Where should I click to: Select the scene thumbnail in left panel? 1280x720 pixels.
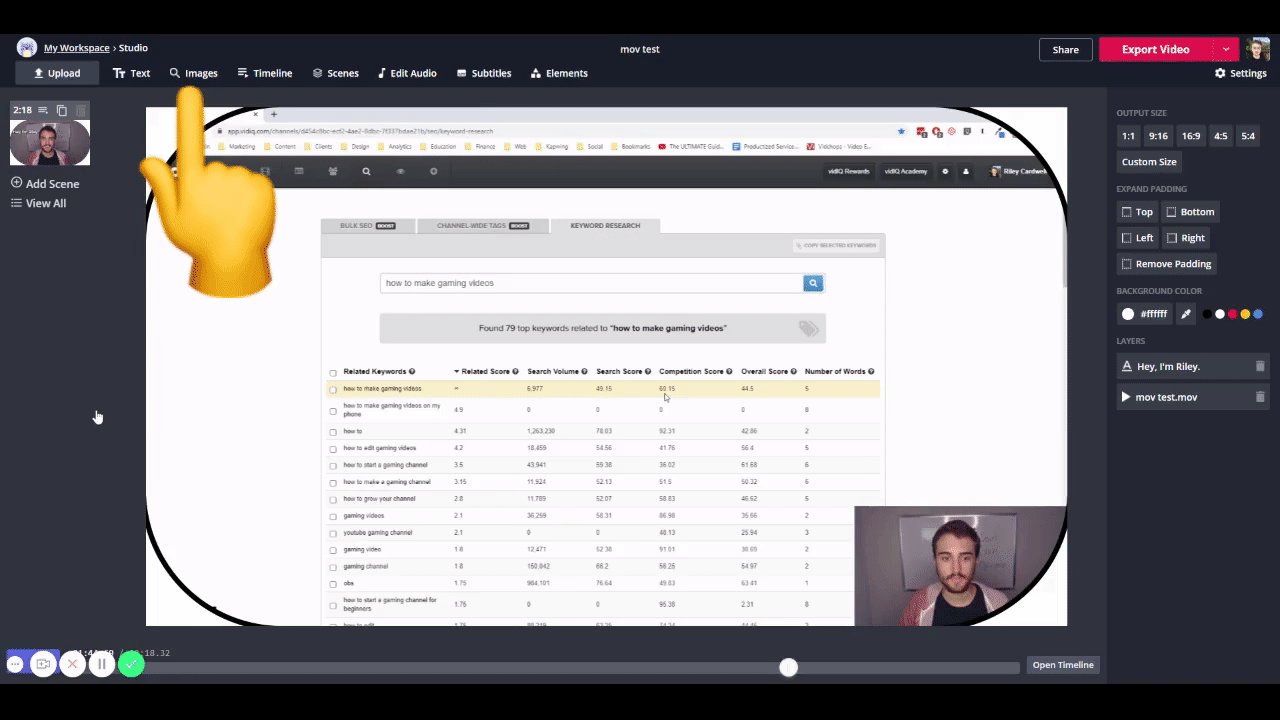pyautogui.click(x=50, y=143)
